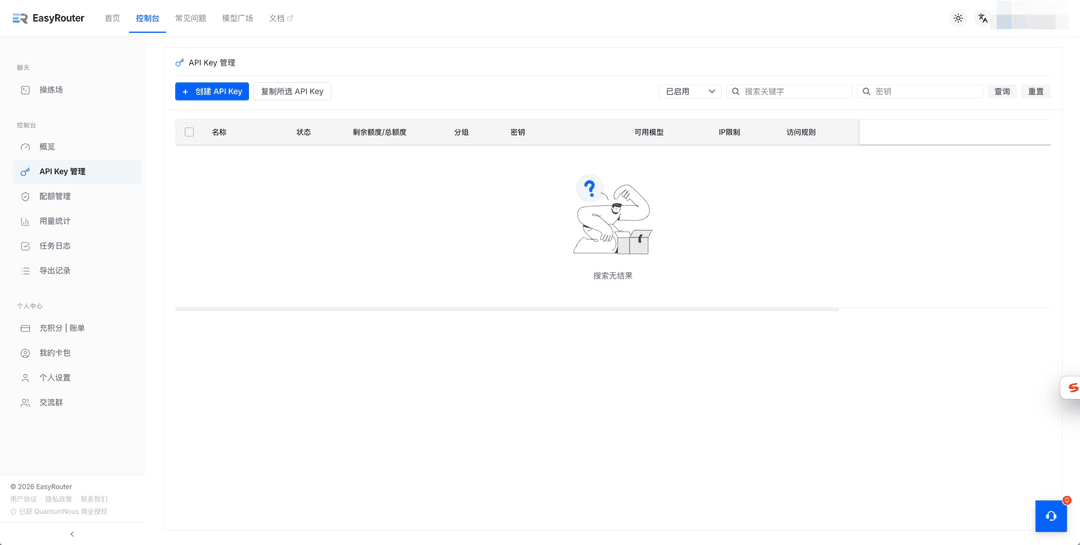Click the search icon in 搜索关键字 field
The image size is (1080, 545).
pos(736,91)
